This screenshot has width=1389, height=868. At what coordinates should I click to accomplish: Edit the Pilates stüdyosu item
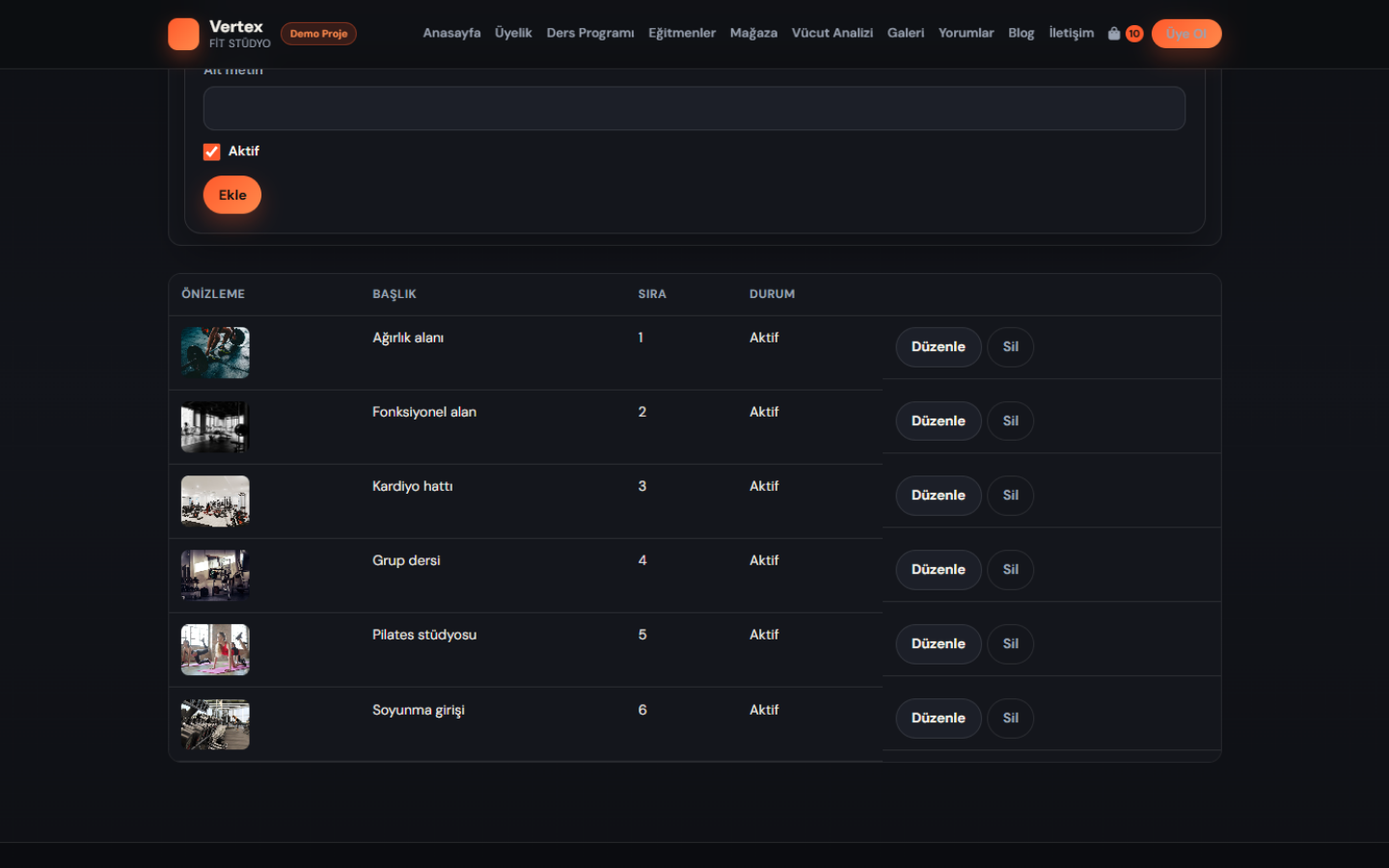click(939, 644)
